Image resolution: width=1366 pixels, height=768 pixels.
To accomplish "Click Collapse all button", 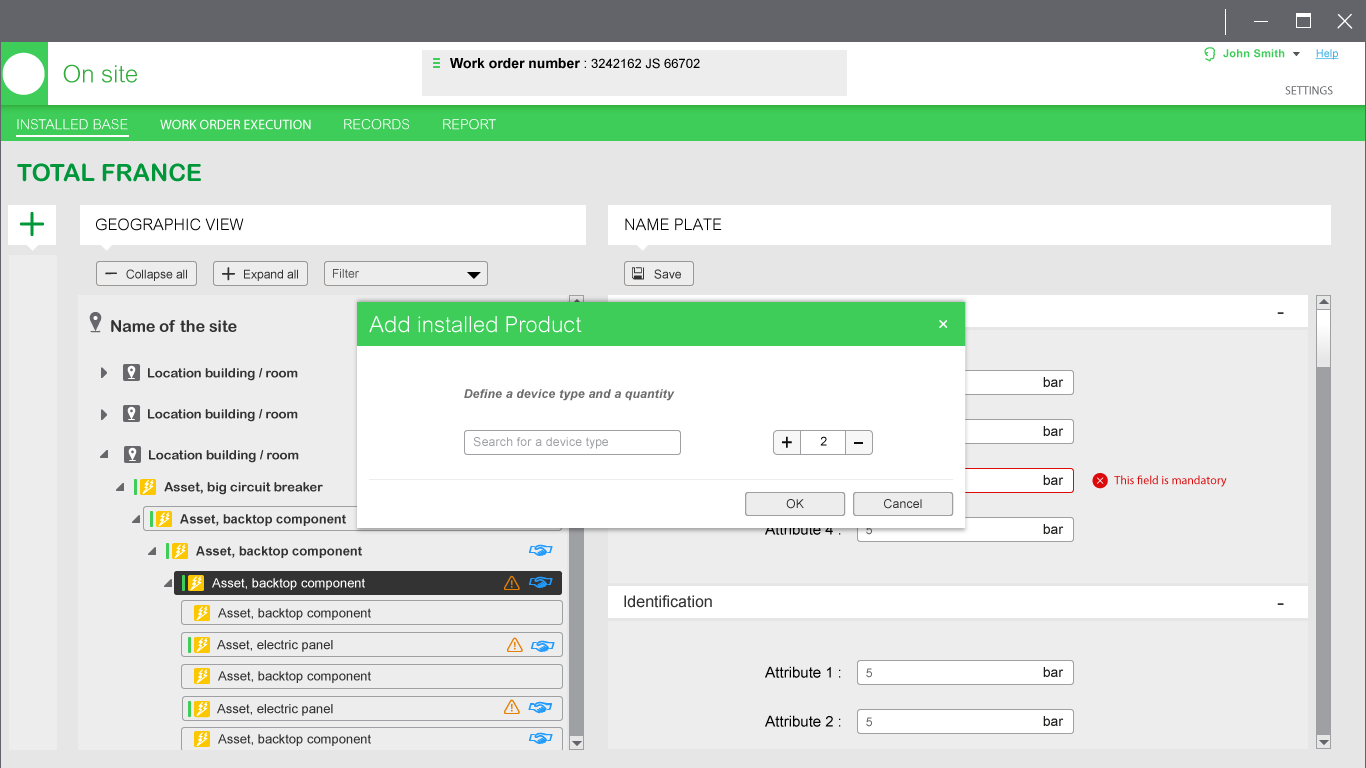I will [x=146, y=274].
